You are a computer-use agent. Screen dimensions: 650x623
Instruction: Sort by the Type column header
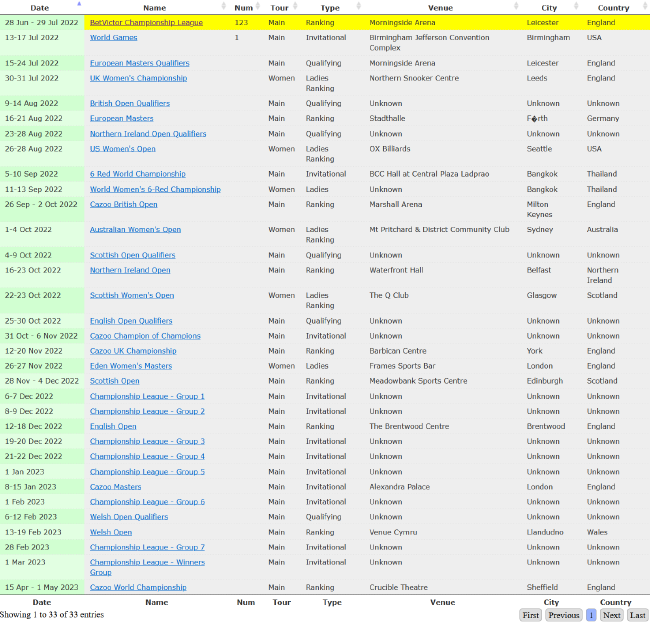coord(332,7)
